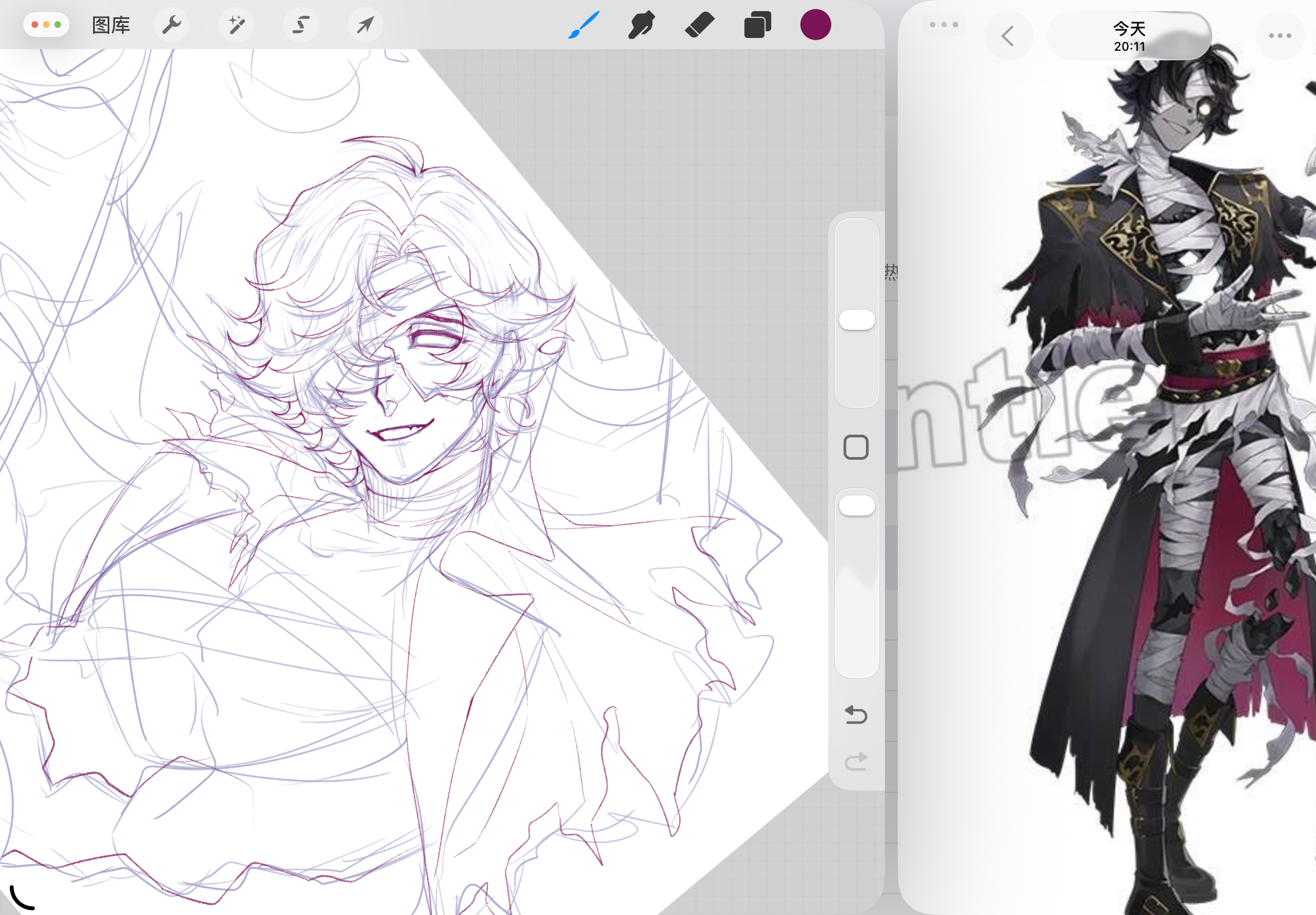Select the Smudge tool

[642, 25]
